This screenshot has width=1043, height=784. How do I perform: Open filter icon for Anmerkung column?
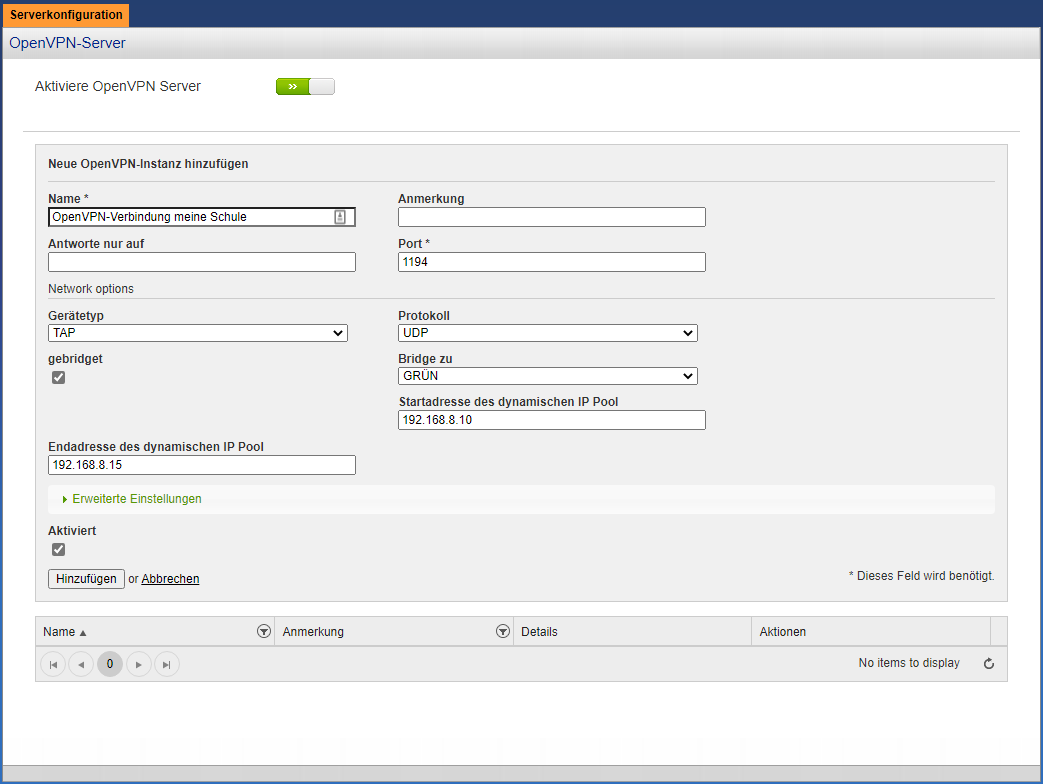pyautogui.click(x=503, y=632)
